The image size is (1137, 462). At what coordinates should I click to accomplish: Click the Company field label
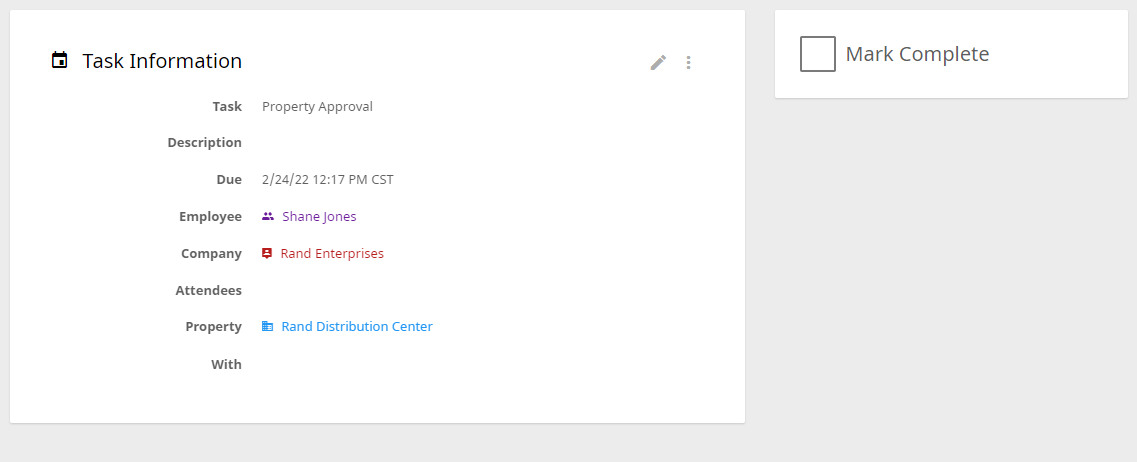211,253
